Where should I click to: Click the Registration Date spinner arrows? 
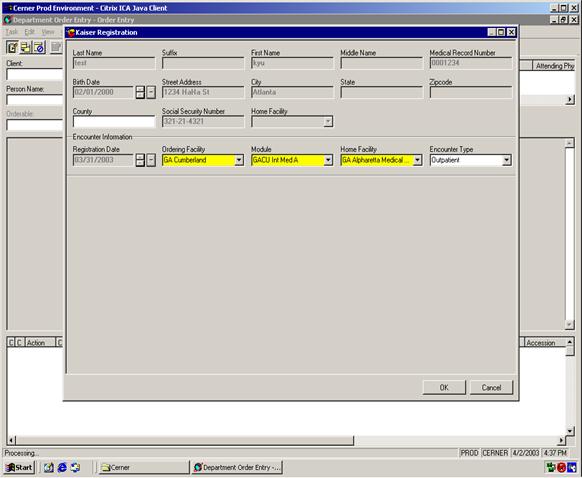click(x=140, y=160)
